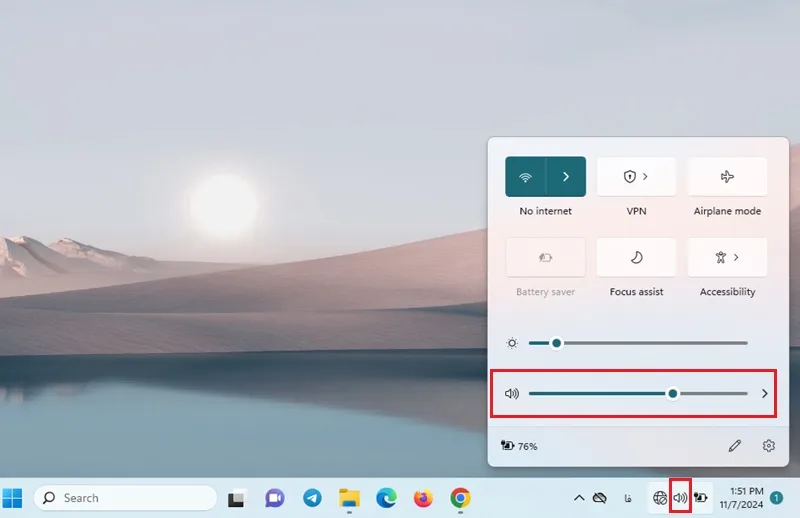Click the volume slider thumb

click(x=672, y=393)
